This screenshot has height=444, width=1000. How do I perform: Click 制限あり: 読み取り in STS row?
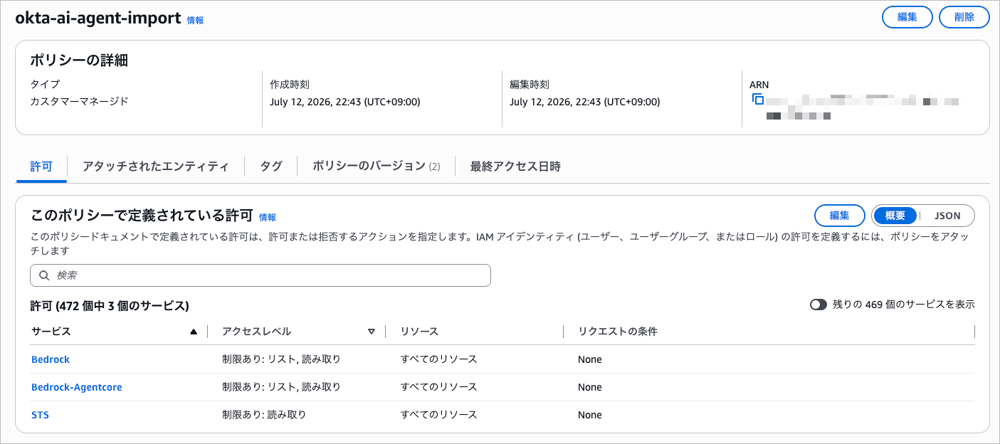264,415
